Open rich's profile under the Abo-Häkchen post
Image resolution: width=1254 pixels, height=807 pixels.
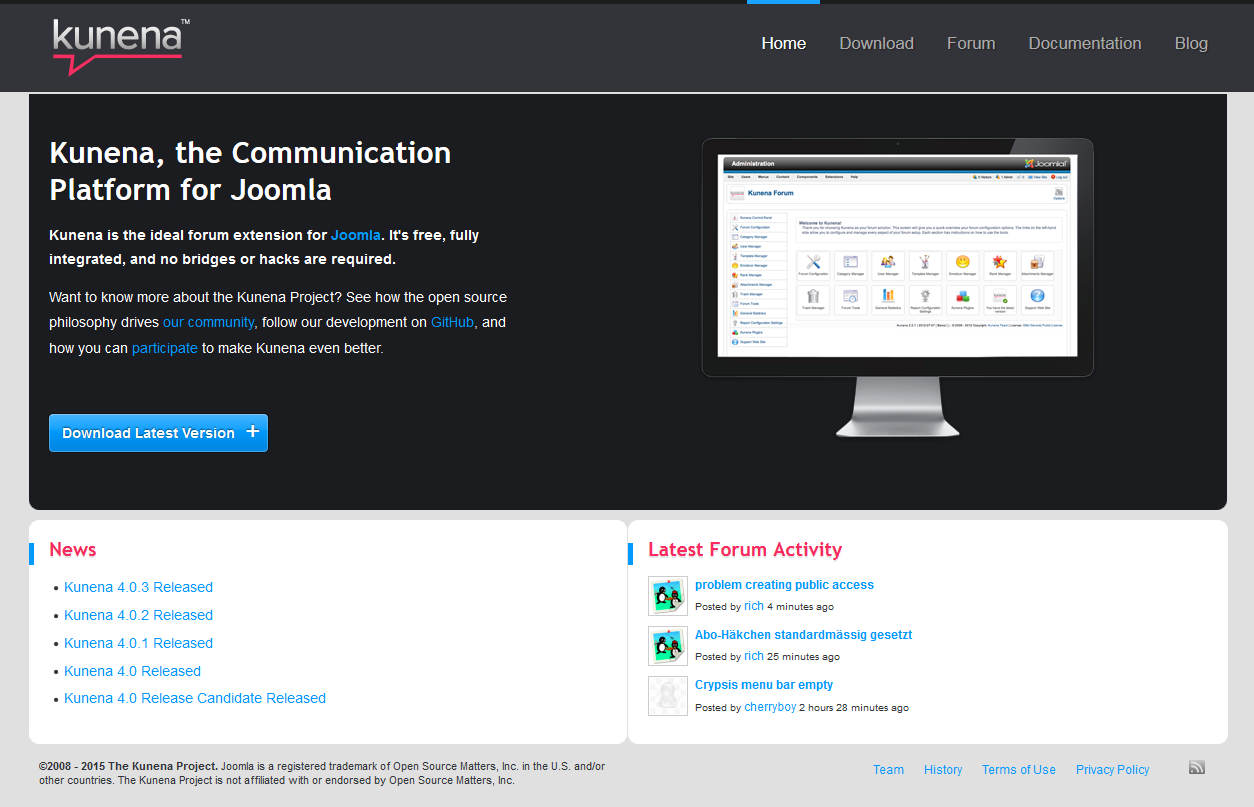pyautogui.click(x=754, y=656)
